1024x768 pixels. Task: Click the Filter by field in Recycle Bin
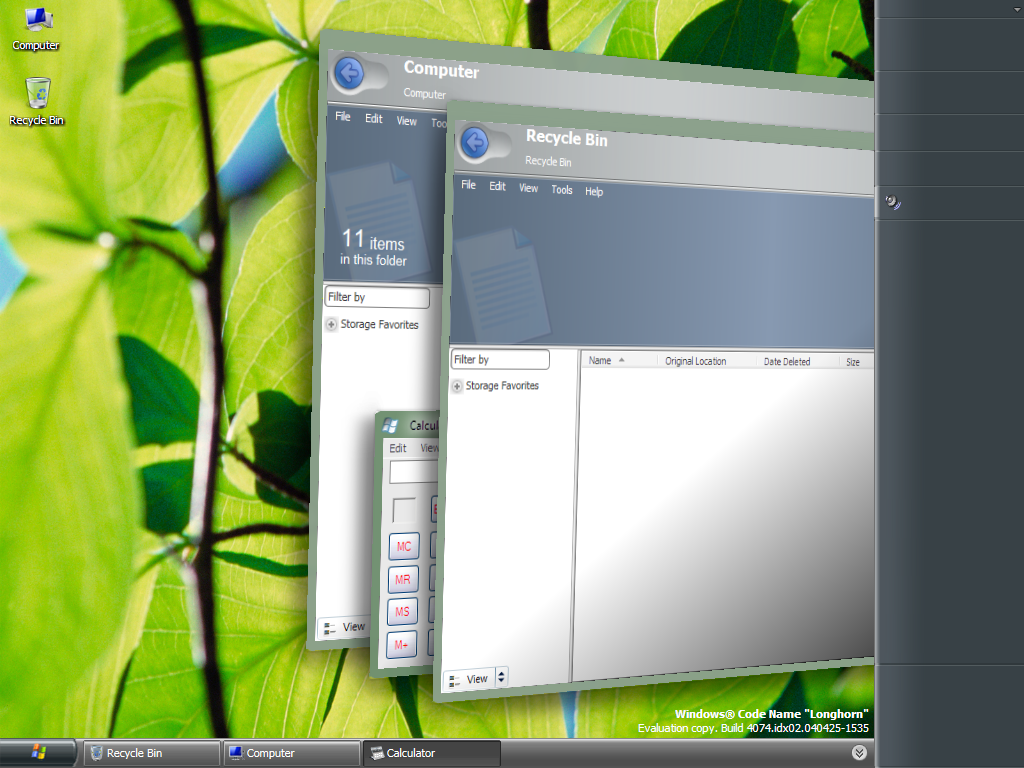[x=500, y=359]
